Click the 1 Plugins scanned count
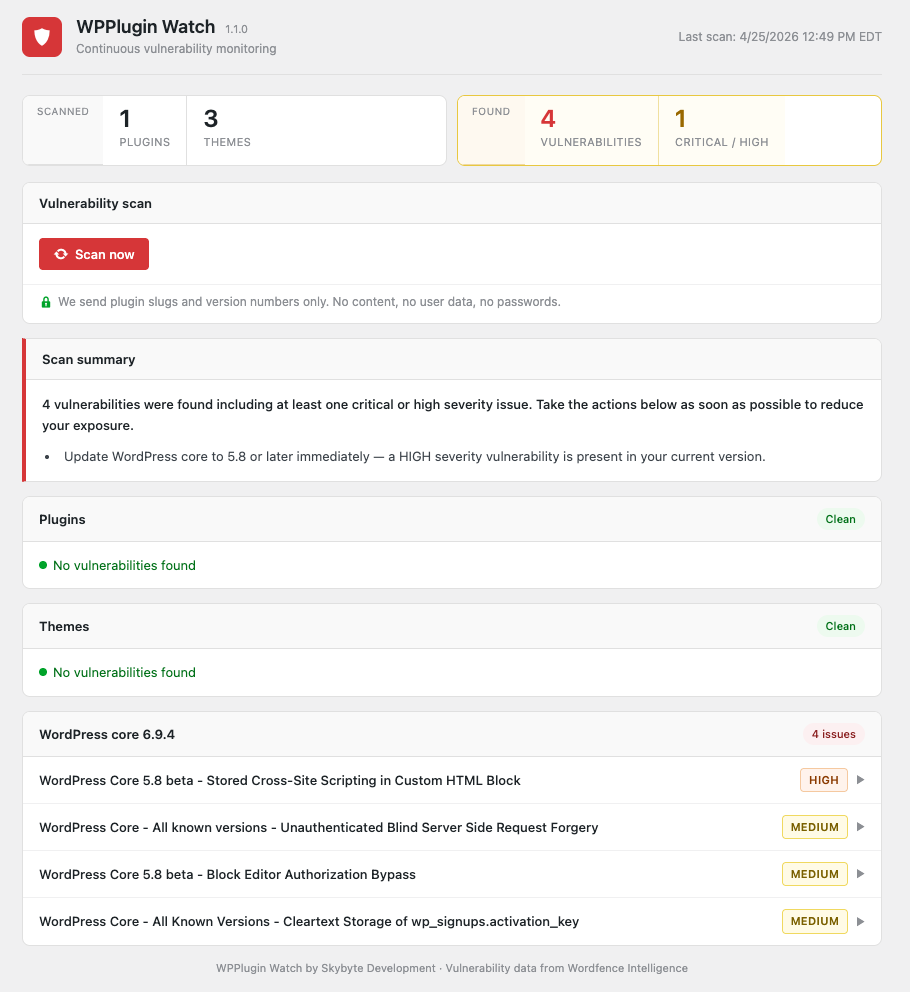The width and height of the screenshot is (910, 992). [144, 130]
